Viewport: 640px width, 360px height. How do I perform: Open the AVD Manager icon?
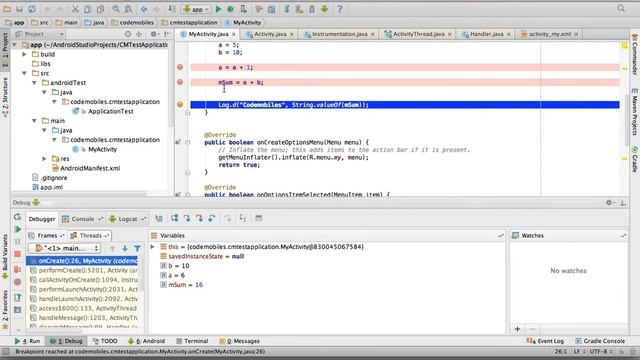(299, 9)
